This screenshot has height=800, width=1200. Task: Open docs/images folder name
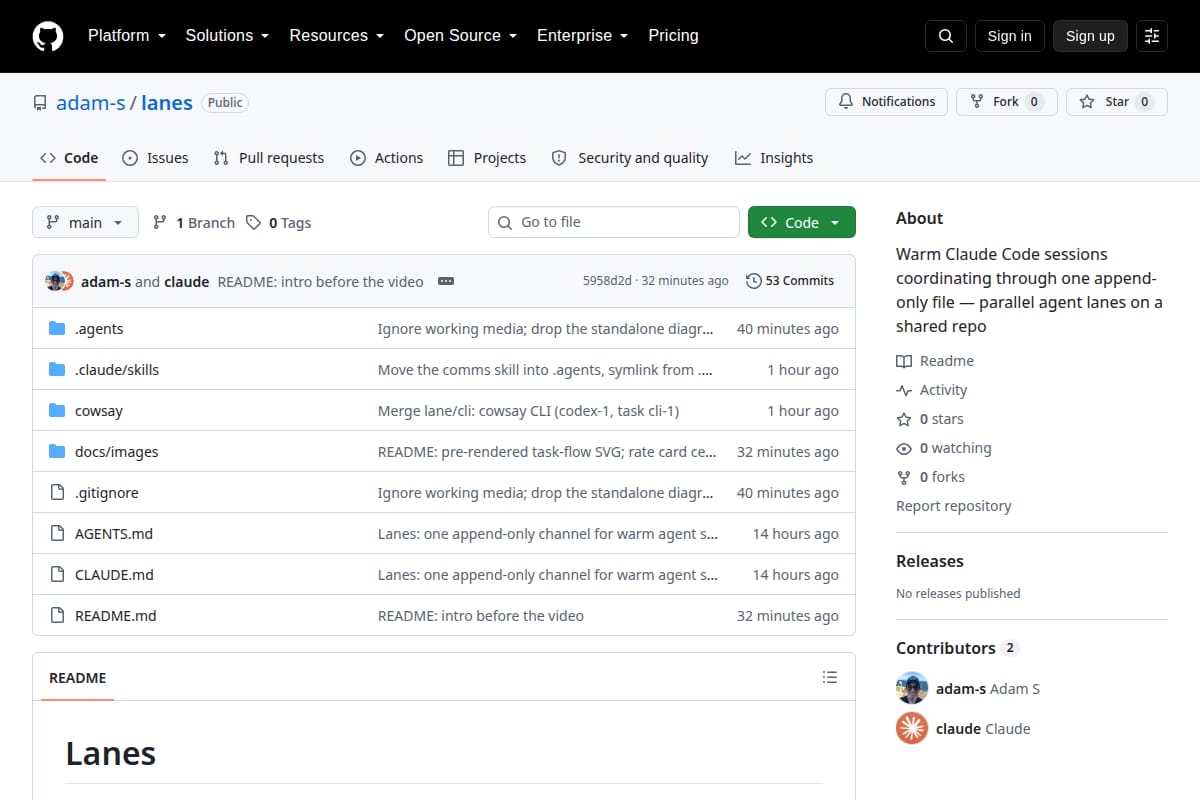(117, 452)
